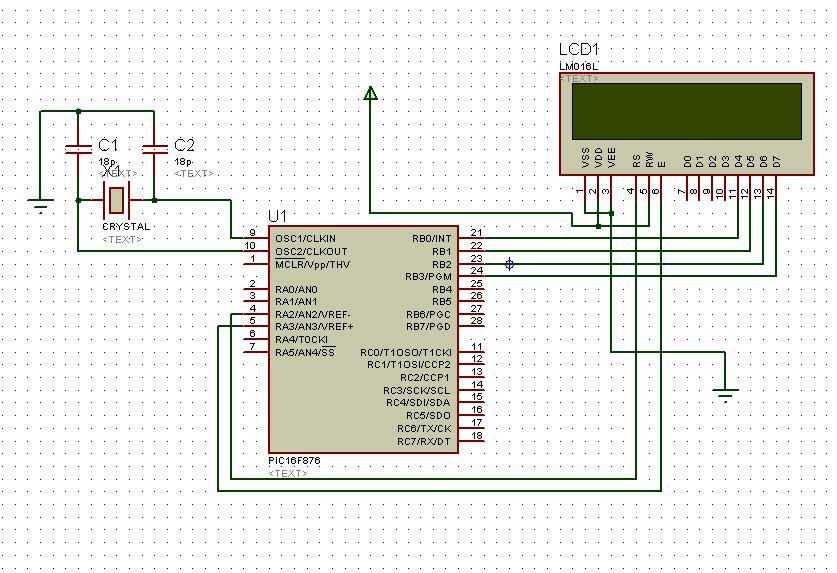Click the 'RA1/AN1' pin label
Viewport: 837px width, 573px height.
pyautogui.click(x=296, y=302)
